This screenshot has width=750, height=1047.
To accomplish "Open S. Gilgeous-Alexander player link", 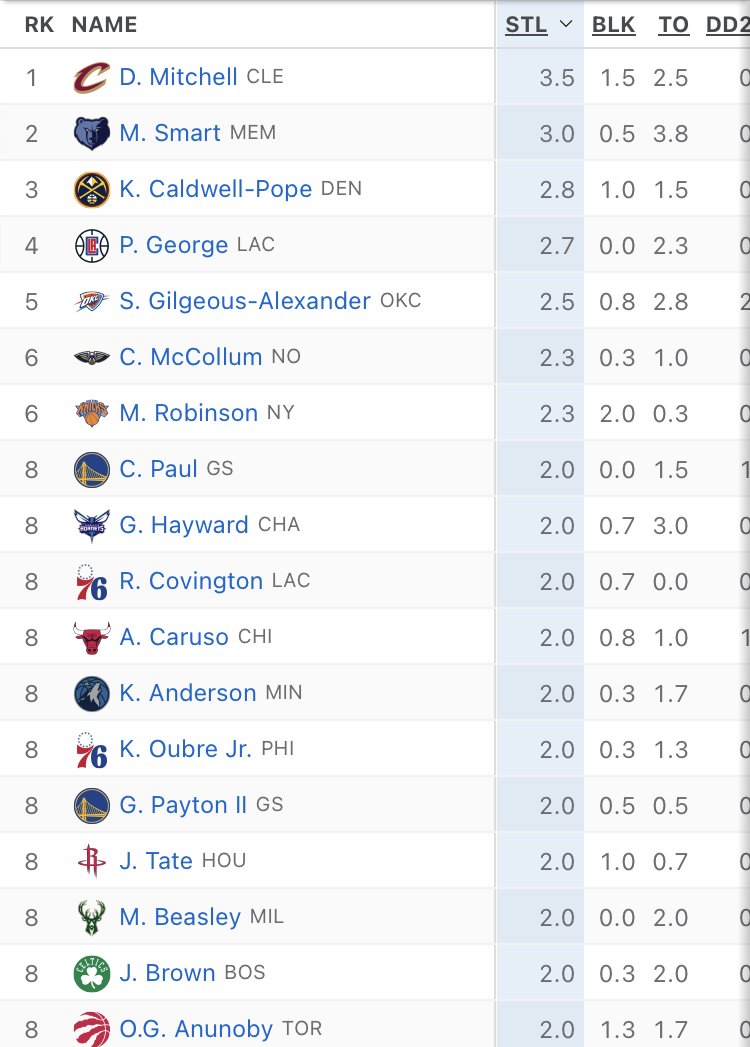I will 245,301.
